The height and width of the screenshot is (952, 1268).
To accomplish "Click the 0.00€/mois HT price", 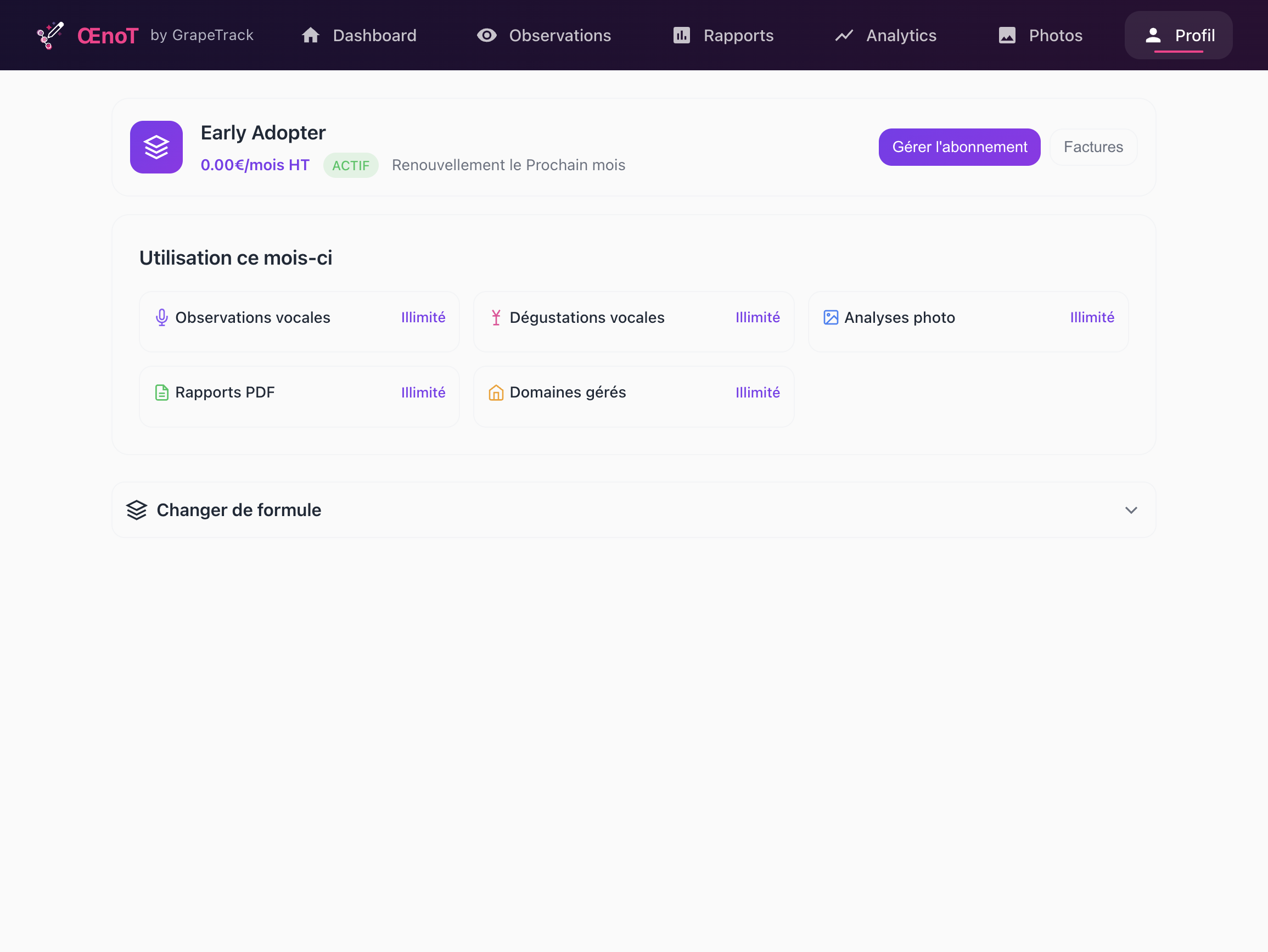I will [255, 165].
